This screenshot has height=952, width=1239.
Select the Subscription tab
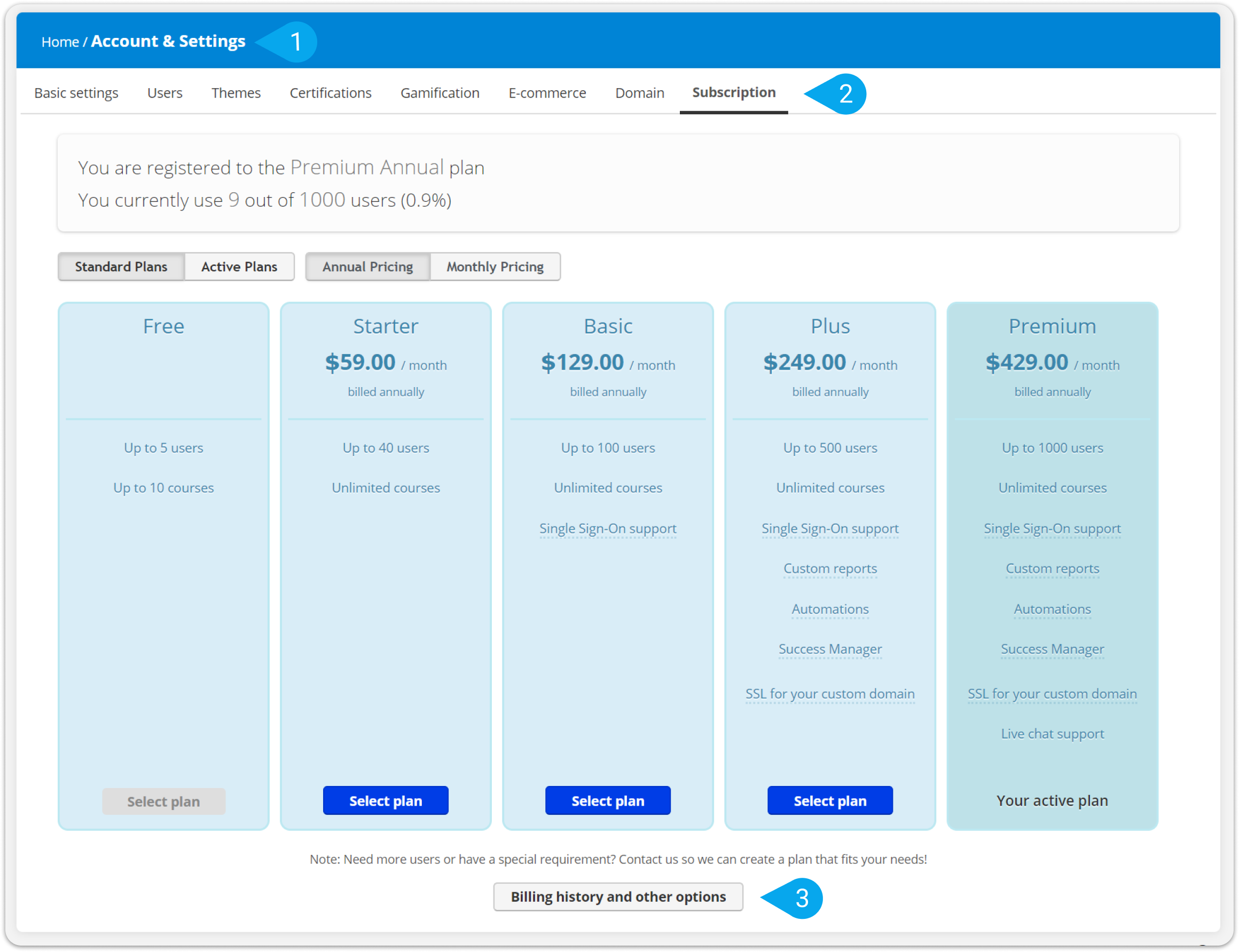pyautogui.click(x=734, y=92)
